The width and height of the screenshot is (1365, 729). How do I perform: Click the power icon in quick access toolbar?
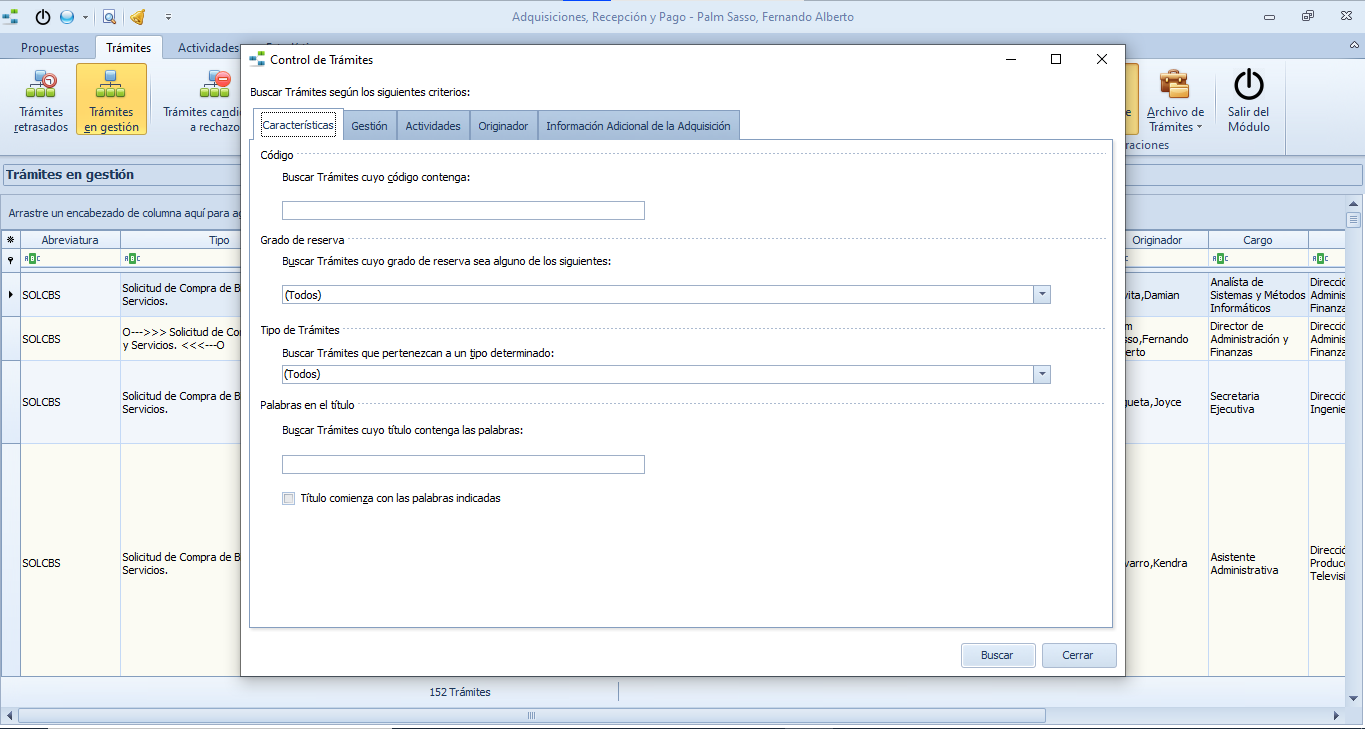pos(43,17)
